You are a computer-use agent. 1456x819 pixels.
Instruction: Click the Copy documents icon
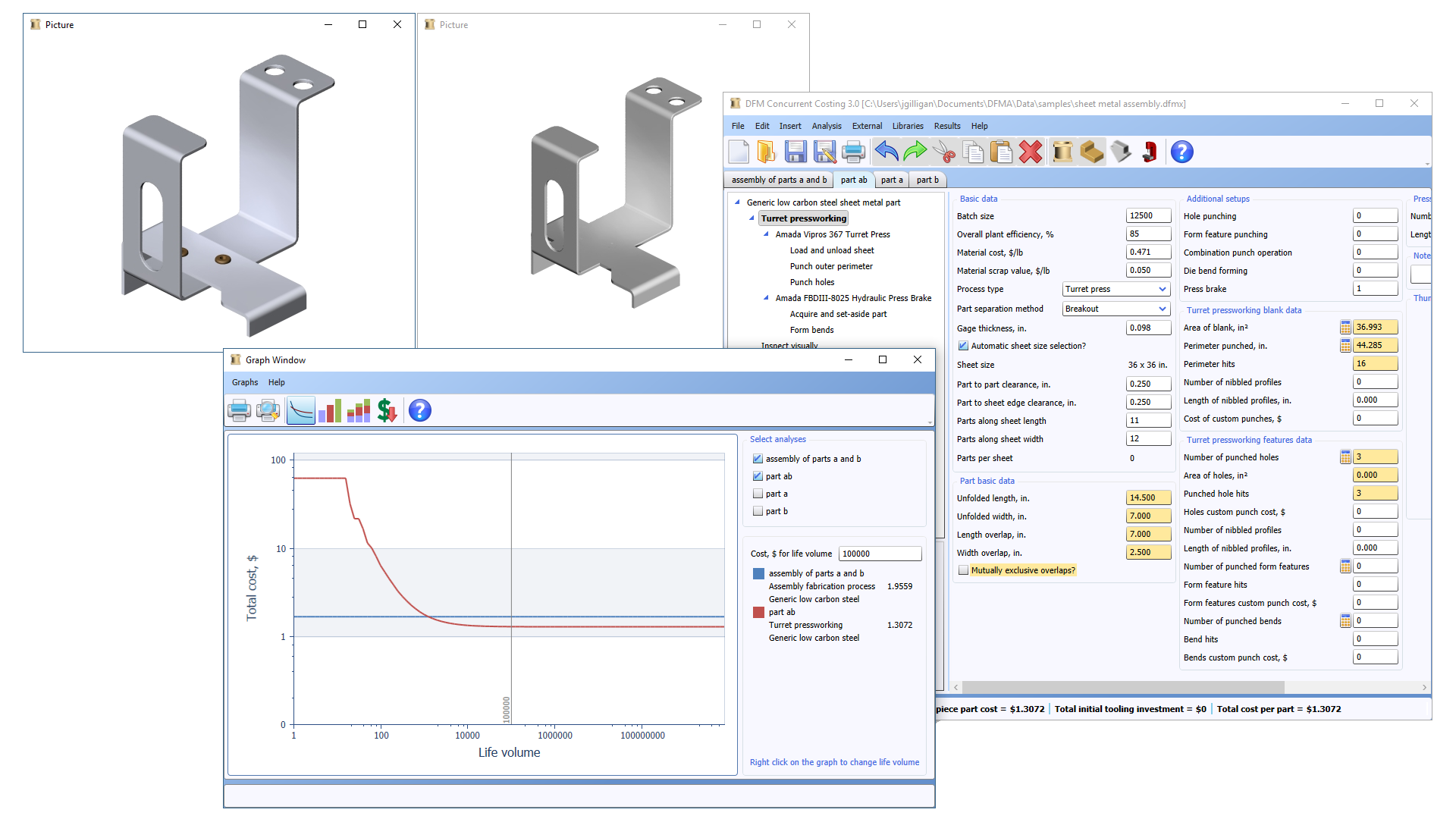[x=973, y=152]
